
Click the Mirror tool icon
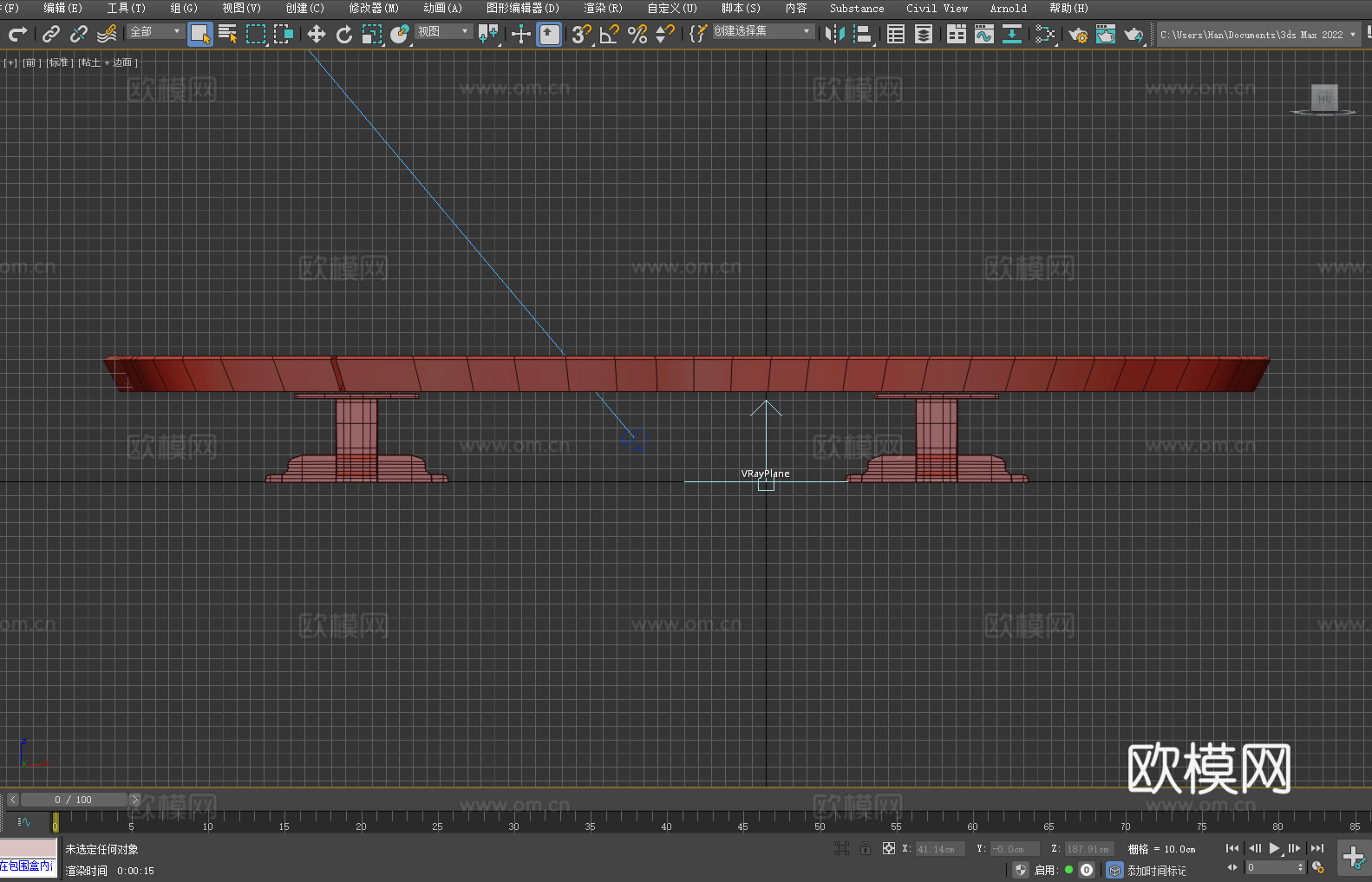point(835,34)
